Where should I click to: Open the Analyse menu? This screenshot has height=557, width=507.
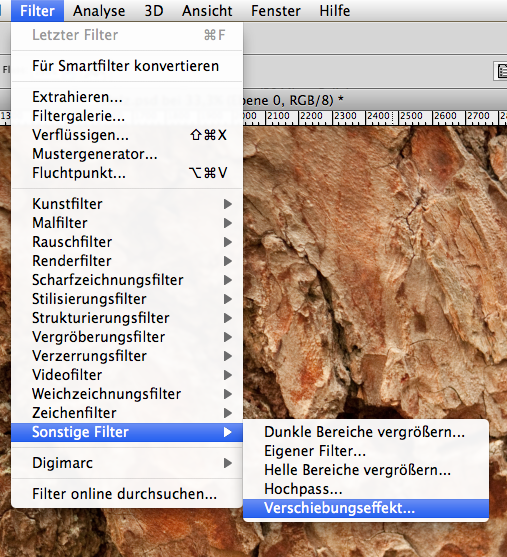pyautogui.click(x=99, y=11)
